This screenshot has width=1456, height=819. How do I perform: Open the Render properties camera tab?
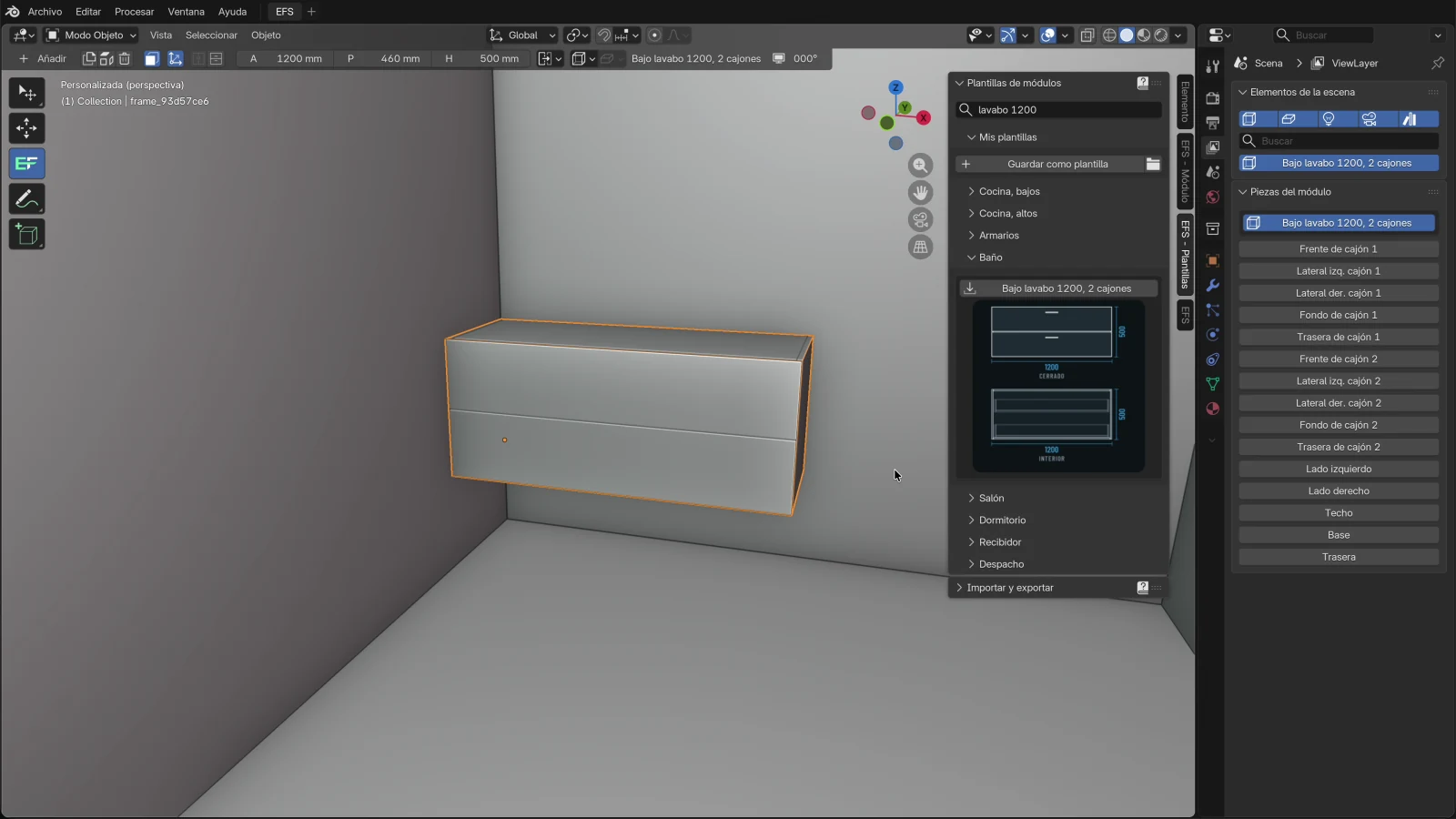coord(1212,97)
